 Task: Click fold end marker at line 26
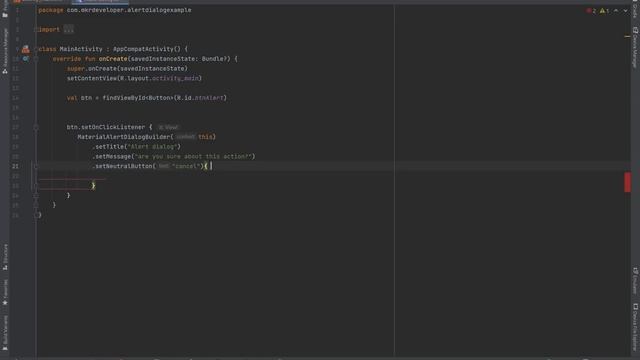click(37, 215)
